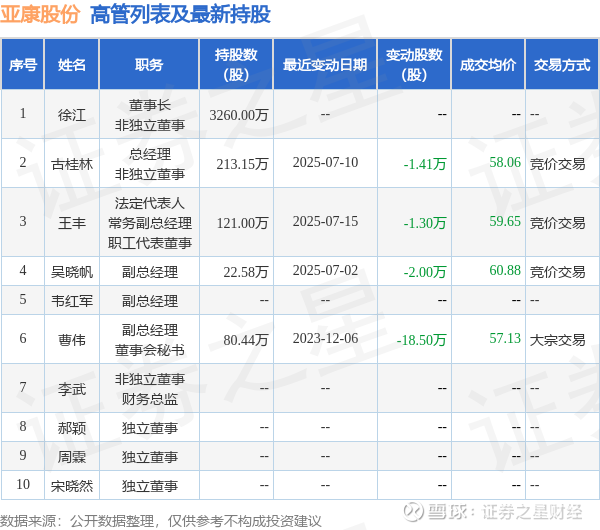Screen dimensions: 600x530
Task: Select the name 吴晓帆
Action: point(72,272)
